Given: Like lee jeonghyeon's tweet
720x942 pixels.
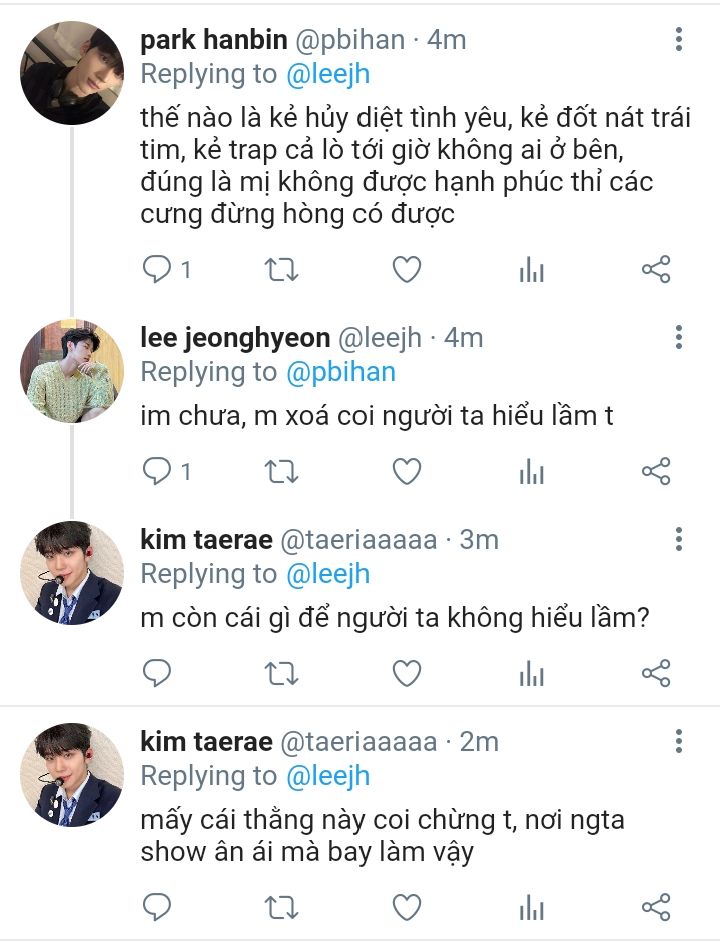Looking at the screenshot, I should coord(406,471).
